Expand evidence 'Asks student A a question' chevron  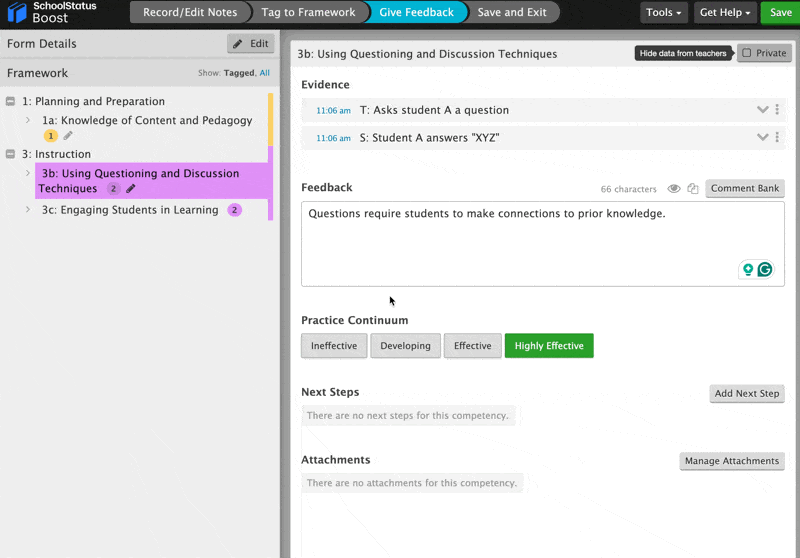[762, 110]
